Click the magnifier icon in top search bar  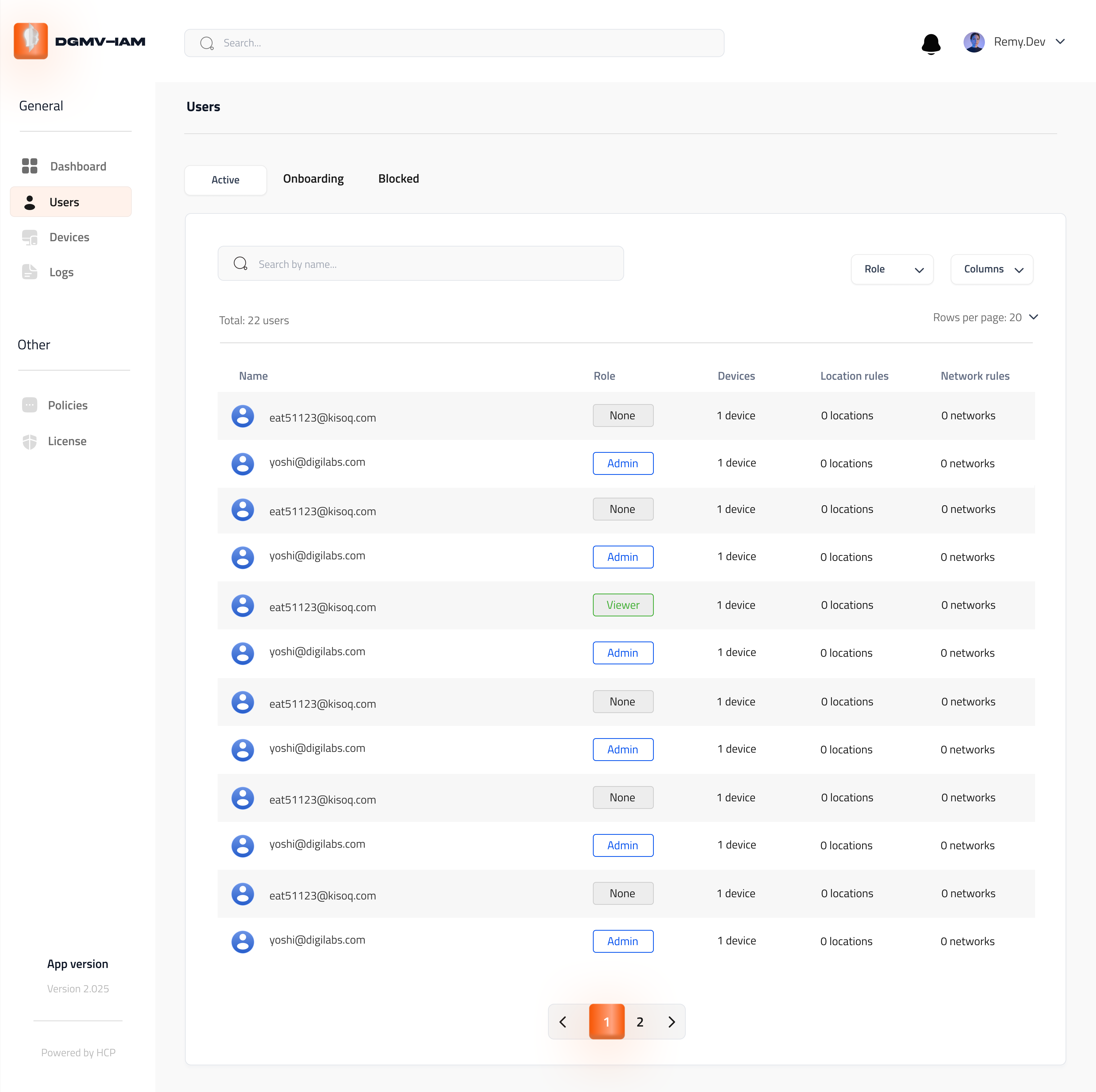pos(207,43)
